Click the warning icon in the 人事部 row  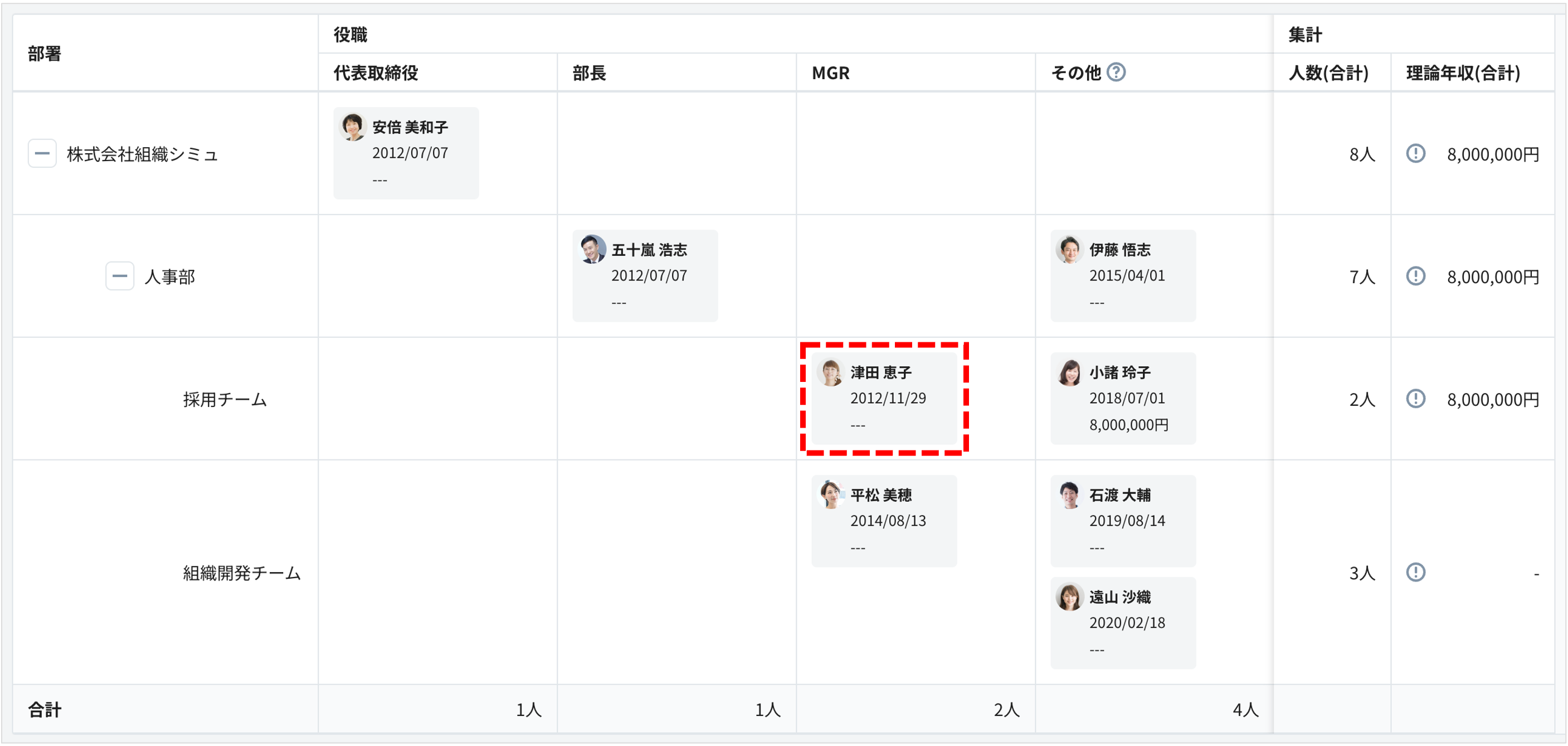(1416, 277)
